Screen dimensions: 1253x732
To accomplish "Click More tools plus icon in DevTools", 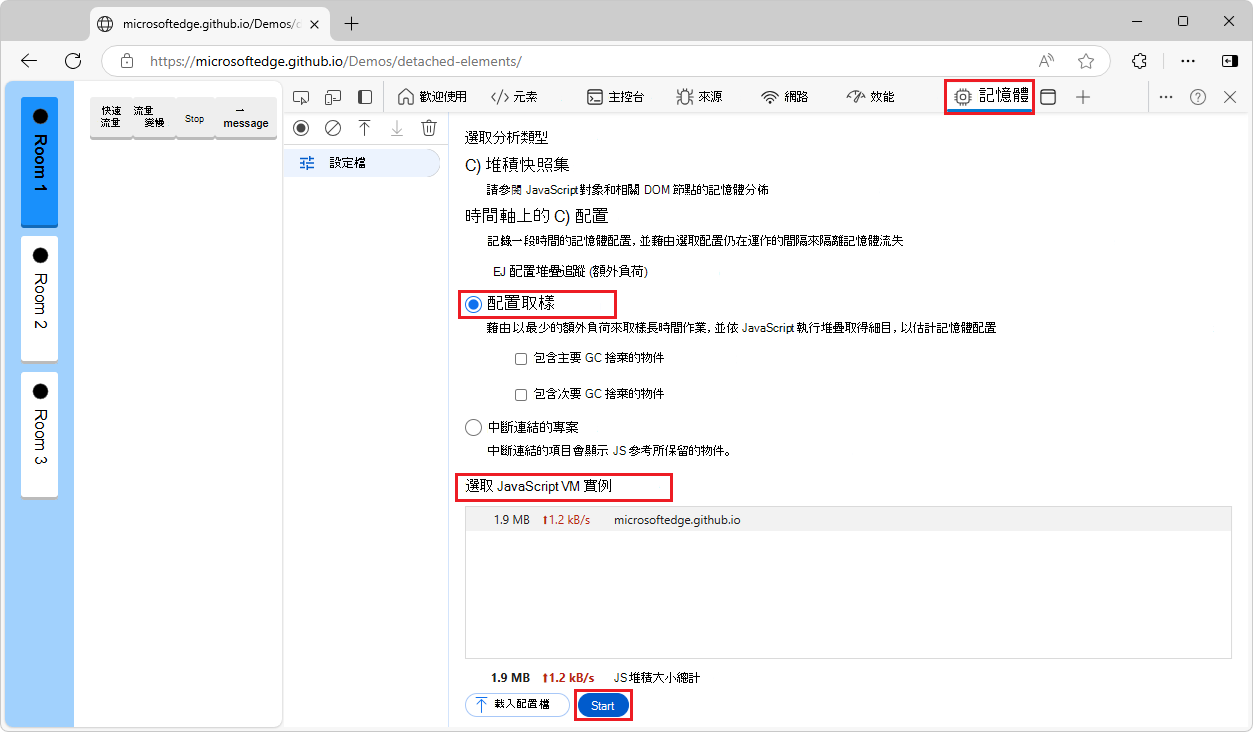I will point(1083,97).
